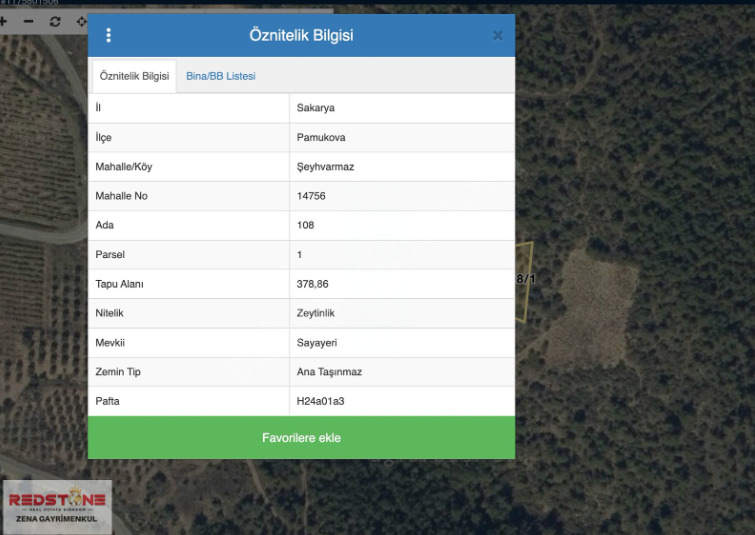Click the Pafta value H24a01a3

click(x=320, y=401)
